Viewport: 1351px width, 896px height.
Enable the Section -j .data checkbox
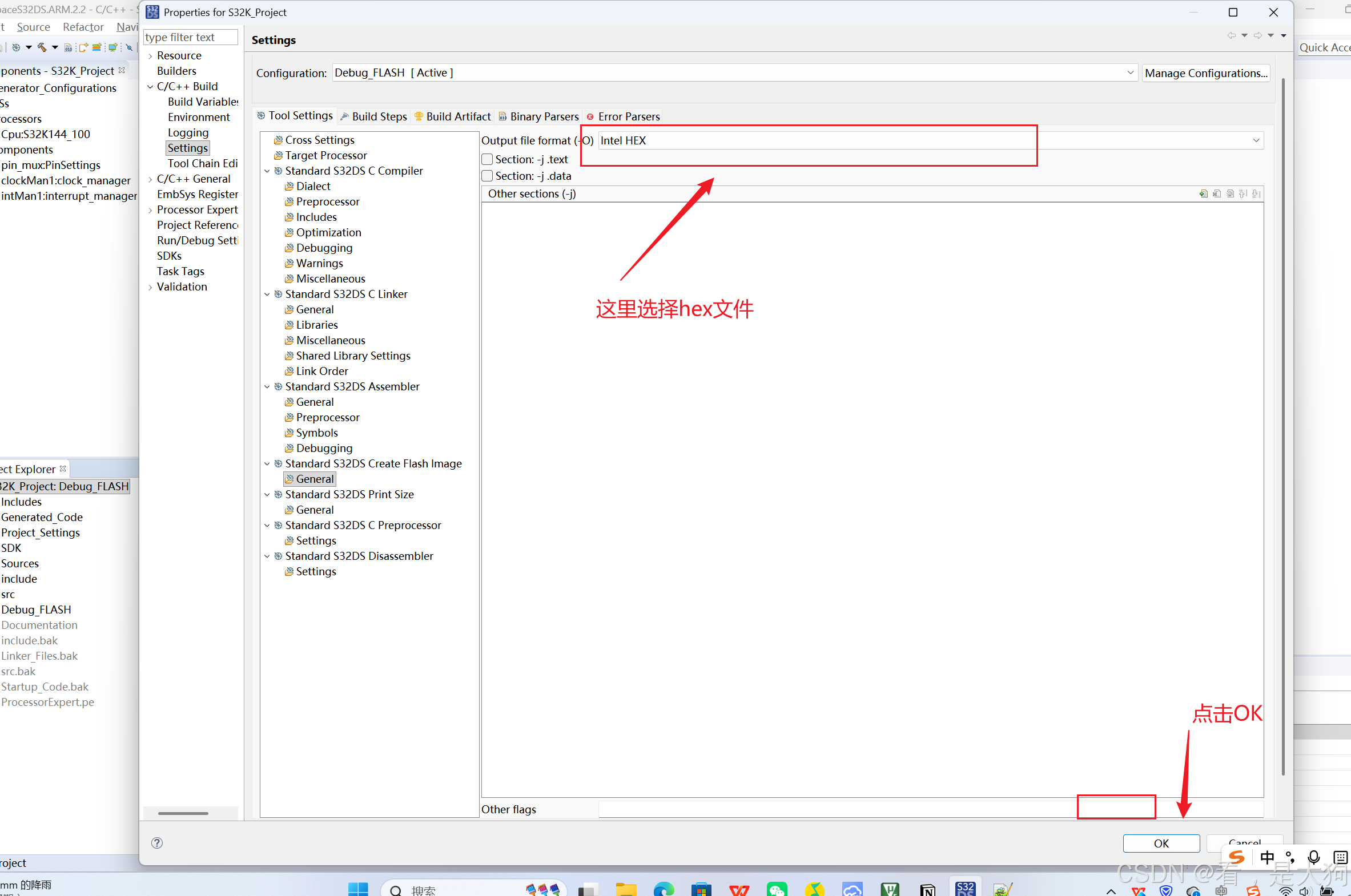487,176
